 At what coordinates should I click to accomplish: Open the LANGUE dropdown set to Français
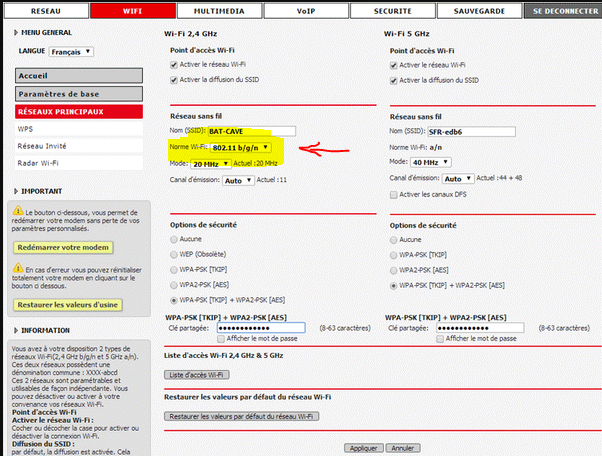click(72, 51)
